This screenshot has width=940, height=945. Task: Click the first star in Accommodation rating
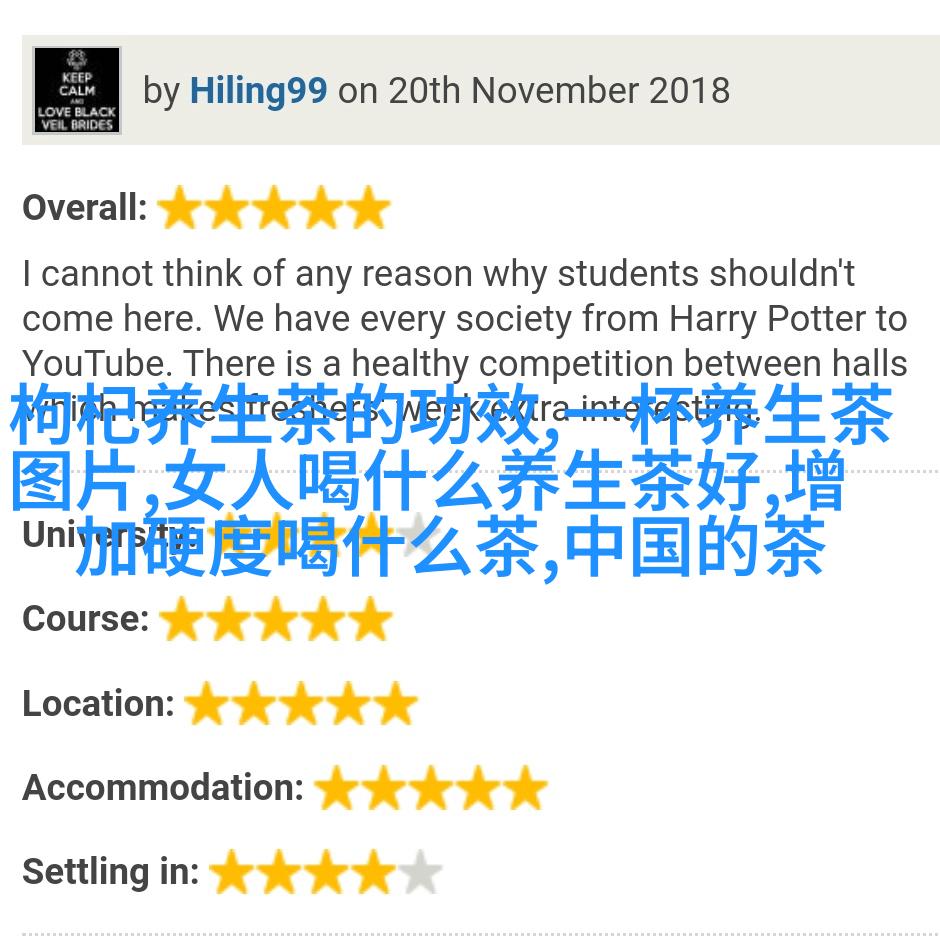coord(336,787)
